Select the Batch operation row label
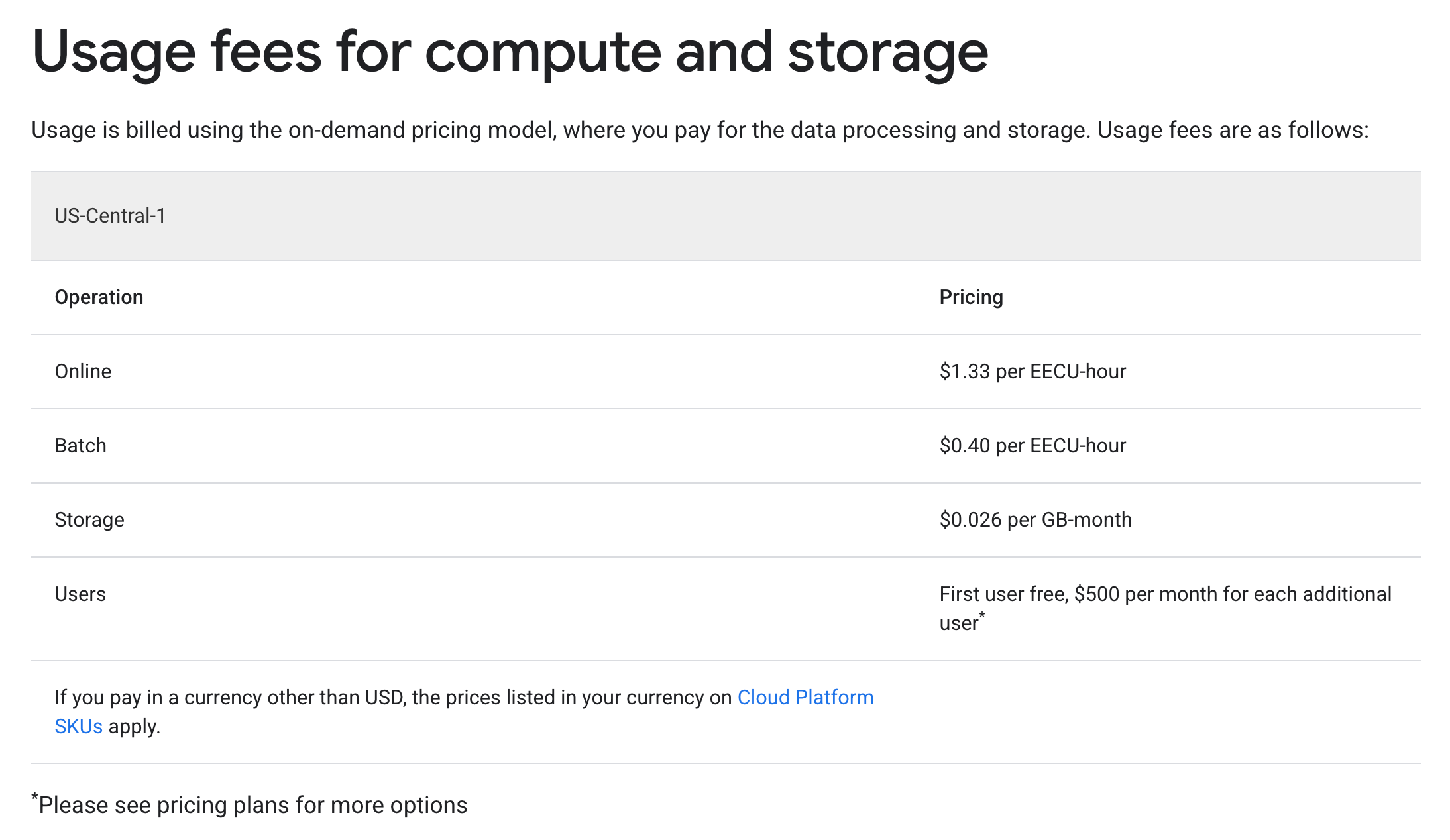1450x840 pixels. coord(80,446)
